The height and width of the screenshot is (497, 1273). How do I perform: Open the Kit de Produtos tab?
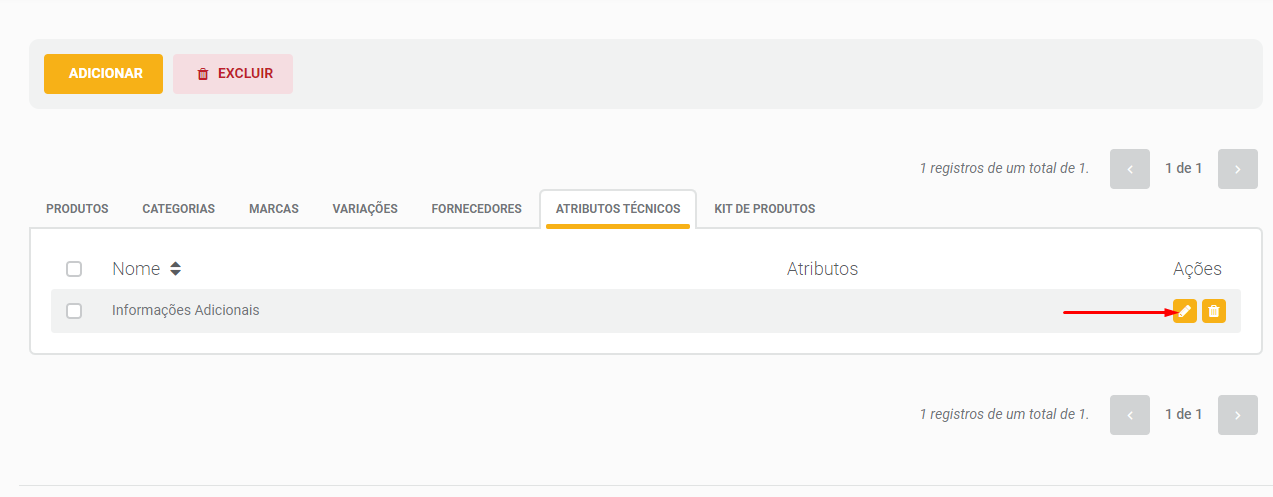point(765,209)
